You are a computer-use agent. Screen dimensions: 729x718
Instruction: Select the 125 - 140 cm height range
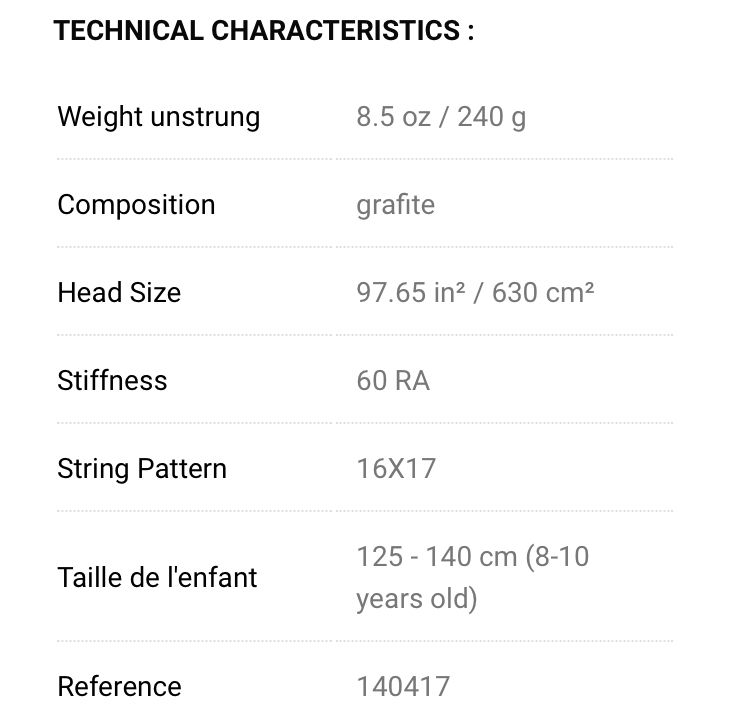point(436,556)
